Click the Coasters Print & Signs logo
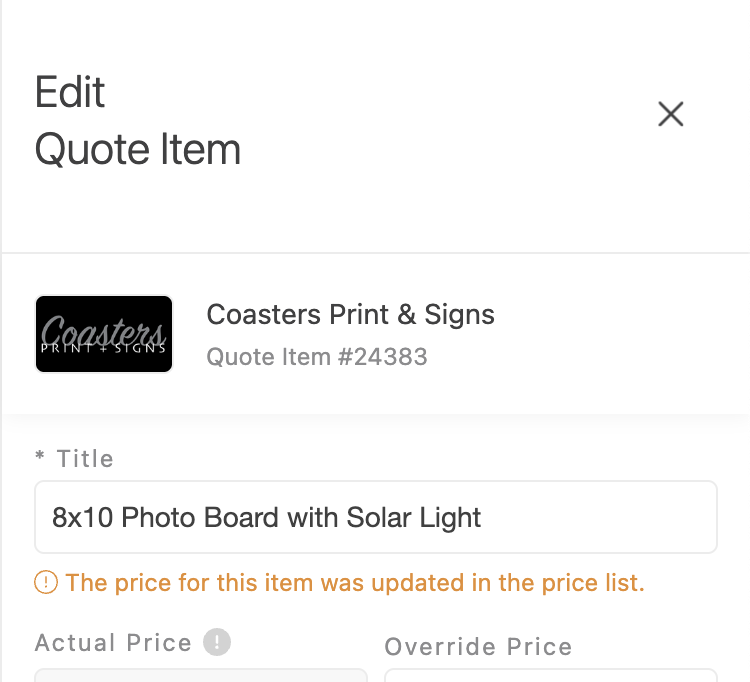750x682 pixels. pos(104,334)
